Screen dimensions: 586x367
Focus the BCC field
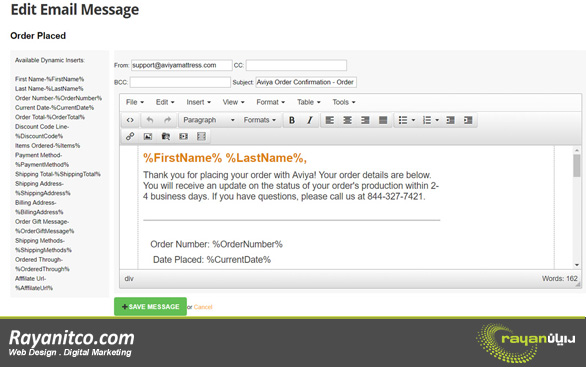click(x=180, y=82)
